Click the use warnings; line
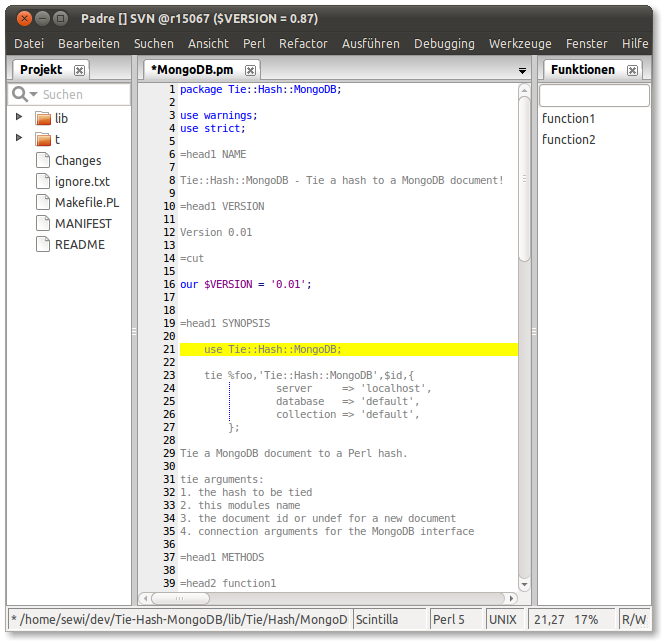 coord(219,116)
